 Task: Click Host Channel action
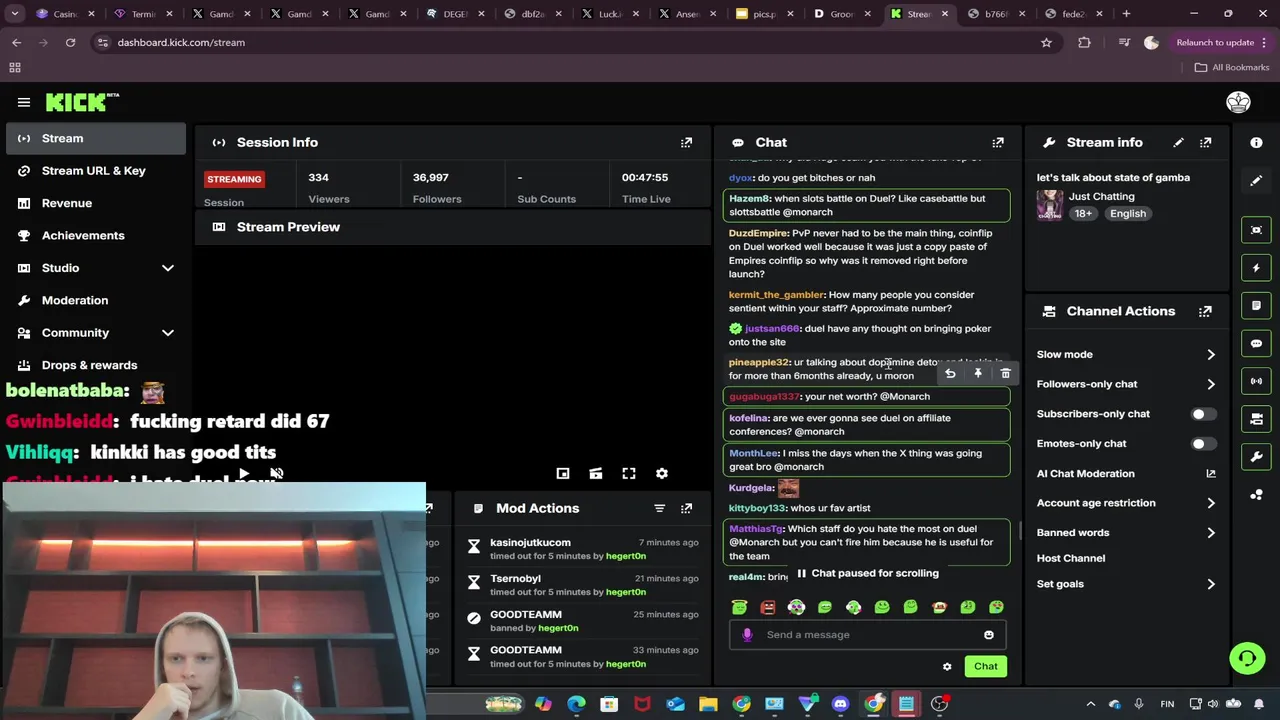pyautogui.click(x=1071, y=558)
